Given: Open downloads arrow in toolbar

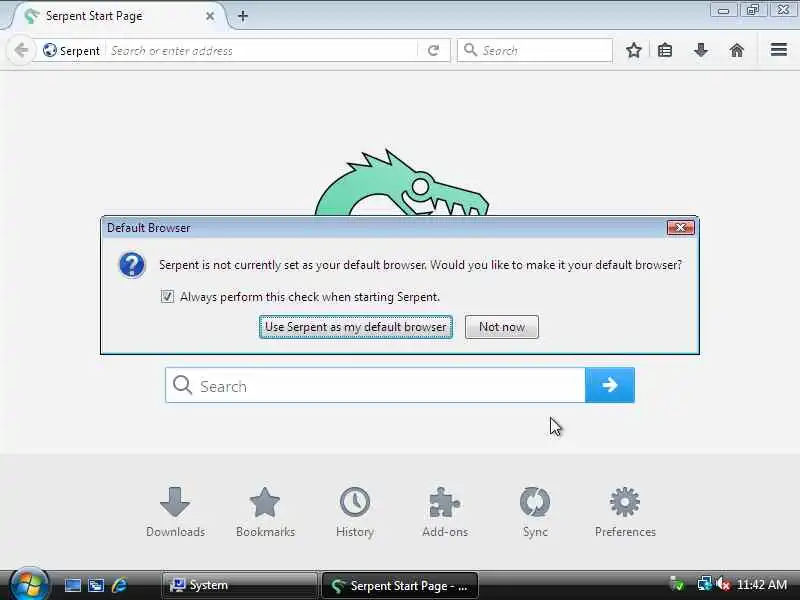Looking at the screenshot, I should click(701, 50).
